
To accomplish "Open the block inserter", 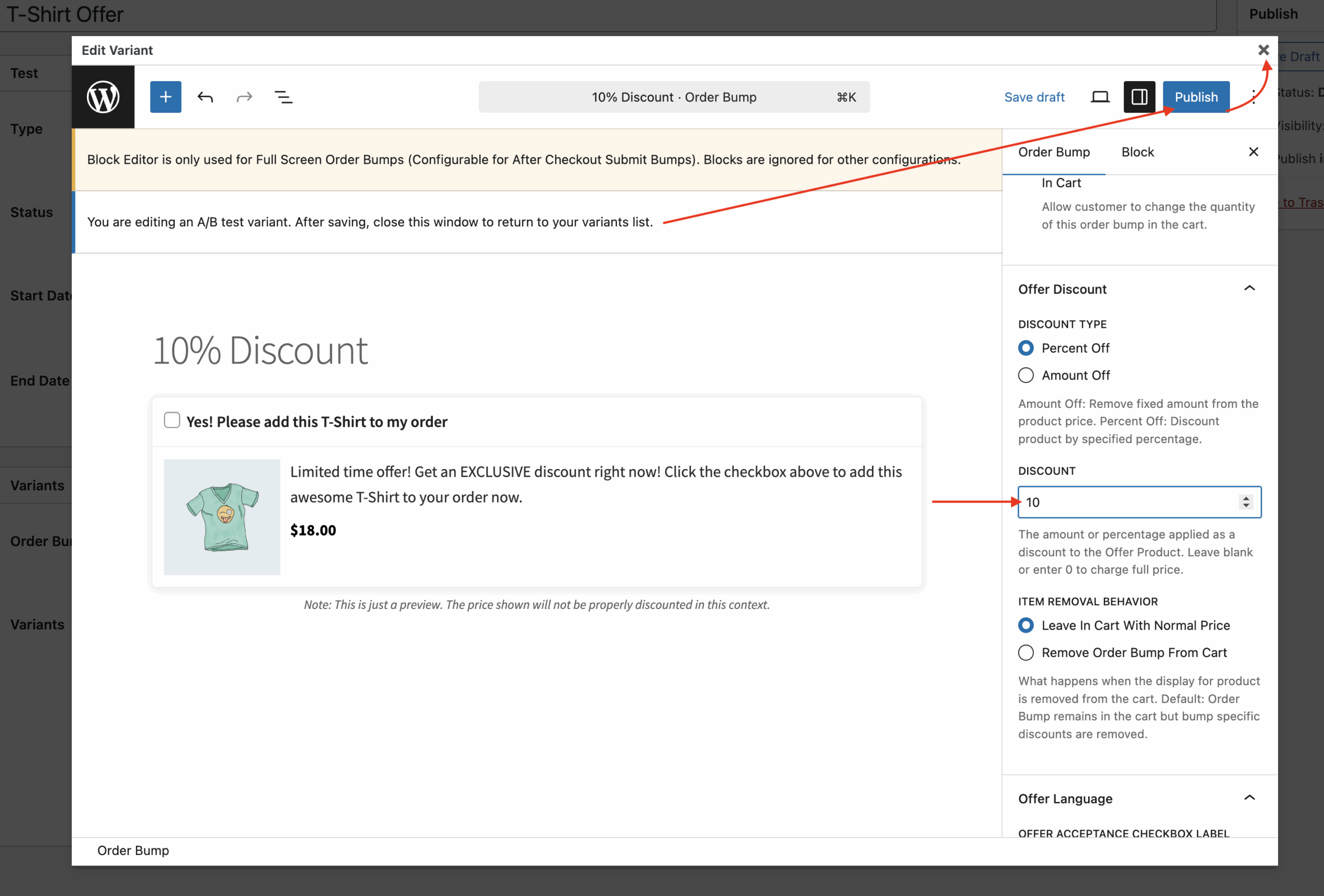I will 165,97.
